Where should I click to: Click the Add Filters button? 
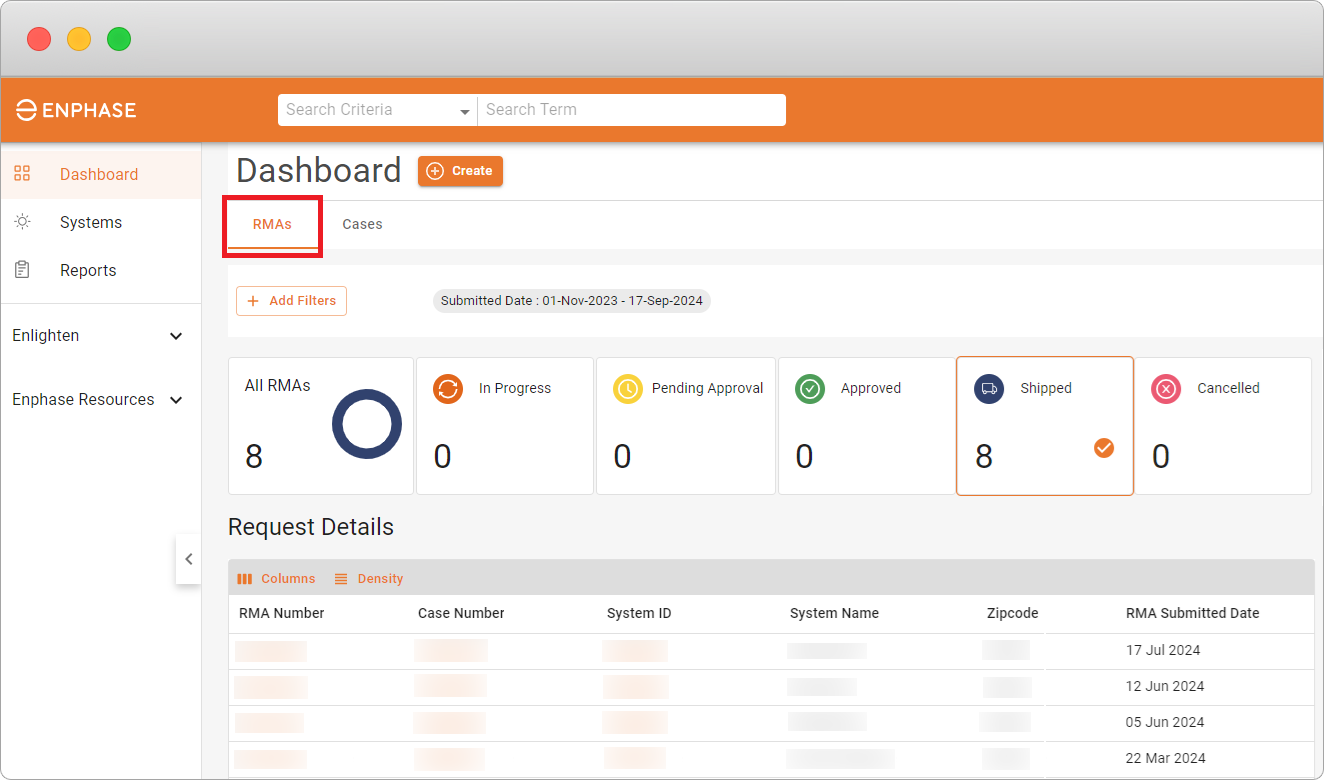click(291, 301)
